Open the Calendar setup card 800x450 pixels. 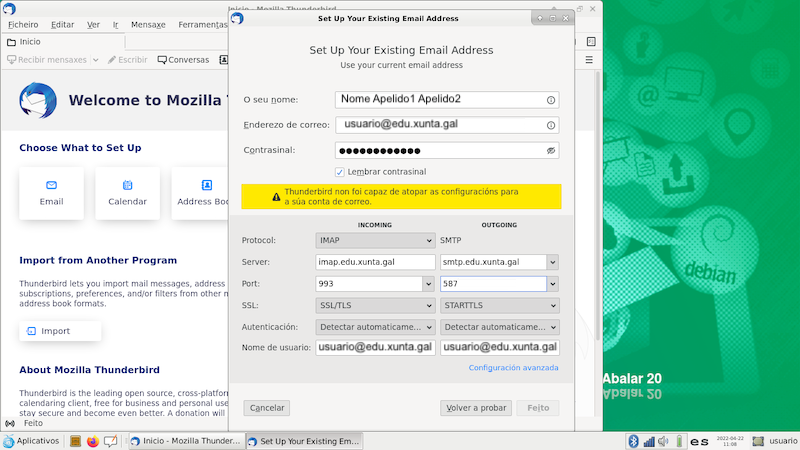(x=127, y=193)
